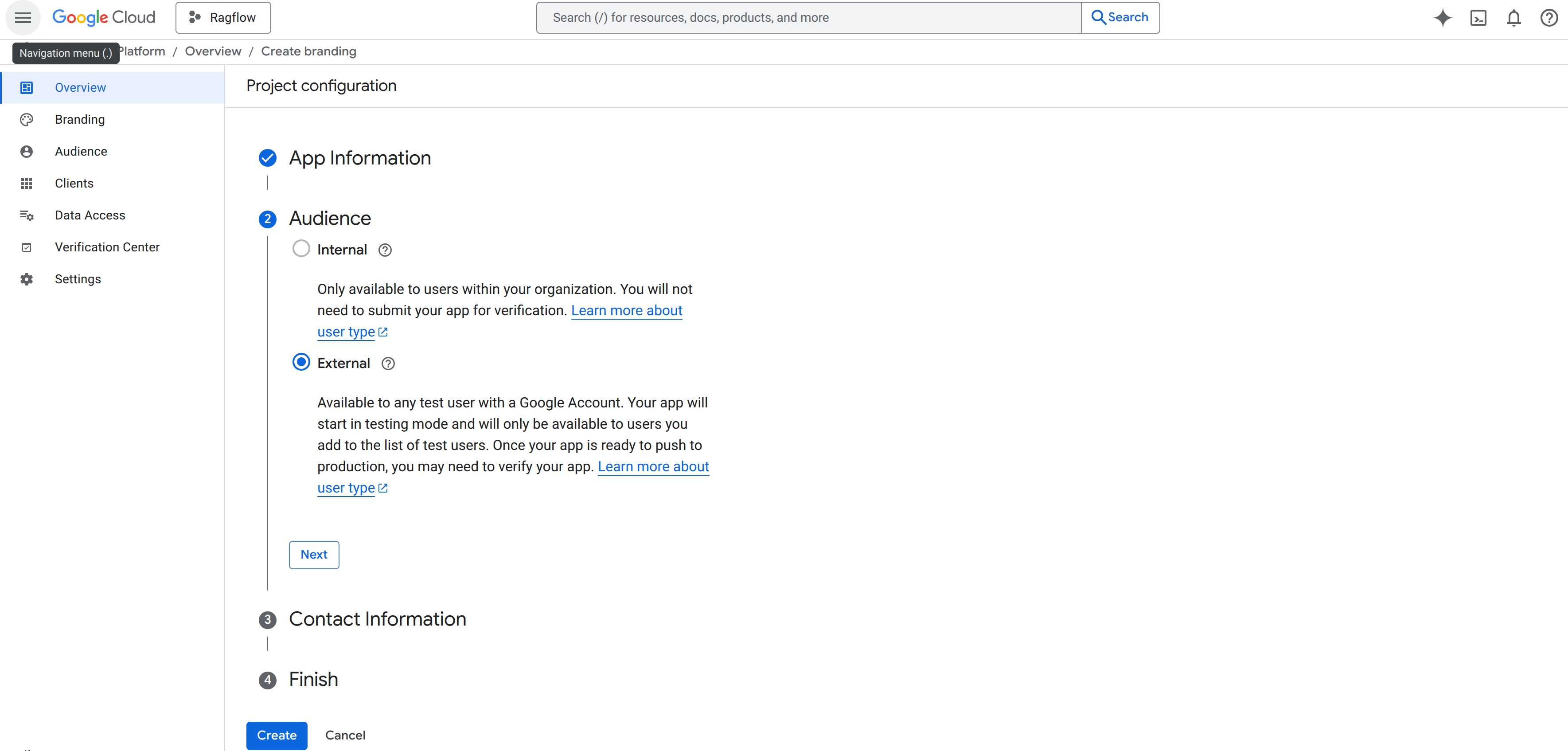The width and height of the screenshot is (1568, 751).
Task: Open Data Access sidebar item
Action: [x=113, y=215]
